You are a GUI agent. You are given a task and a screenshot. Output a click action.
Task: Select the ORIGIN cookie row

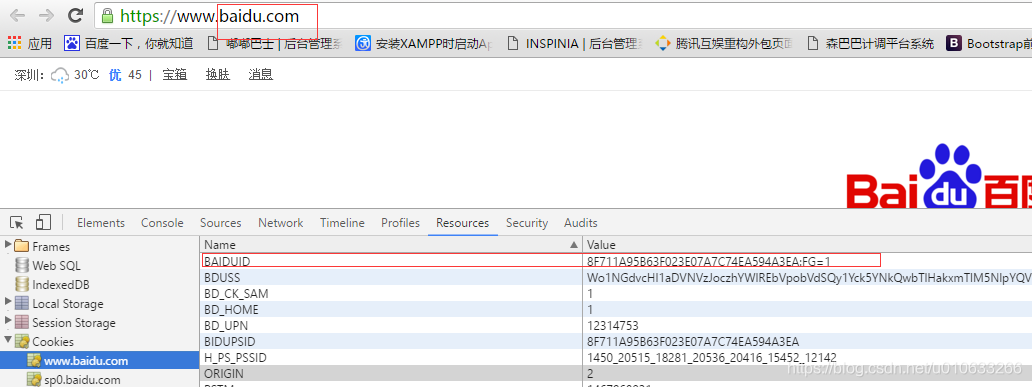click(x=616, y=373)
